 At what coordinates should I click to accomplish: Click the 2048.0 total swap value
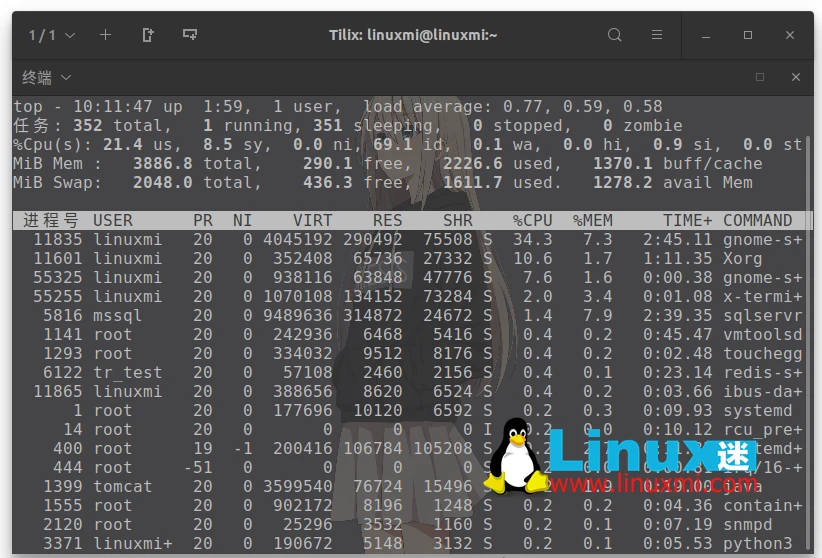tap(163, 183)
